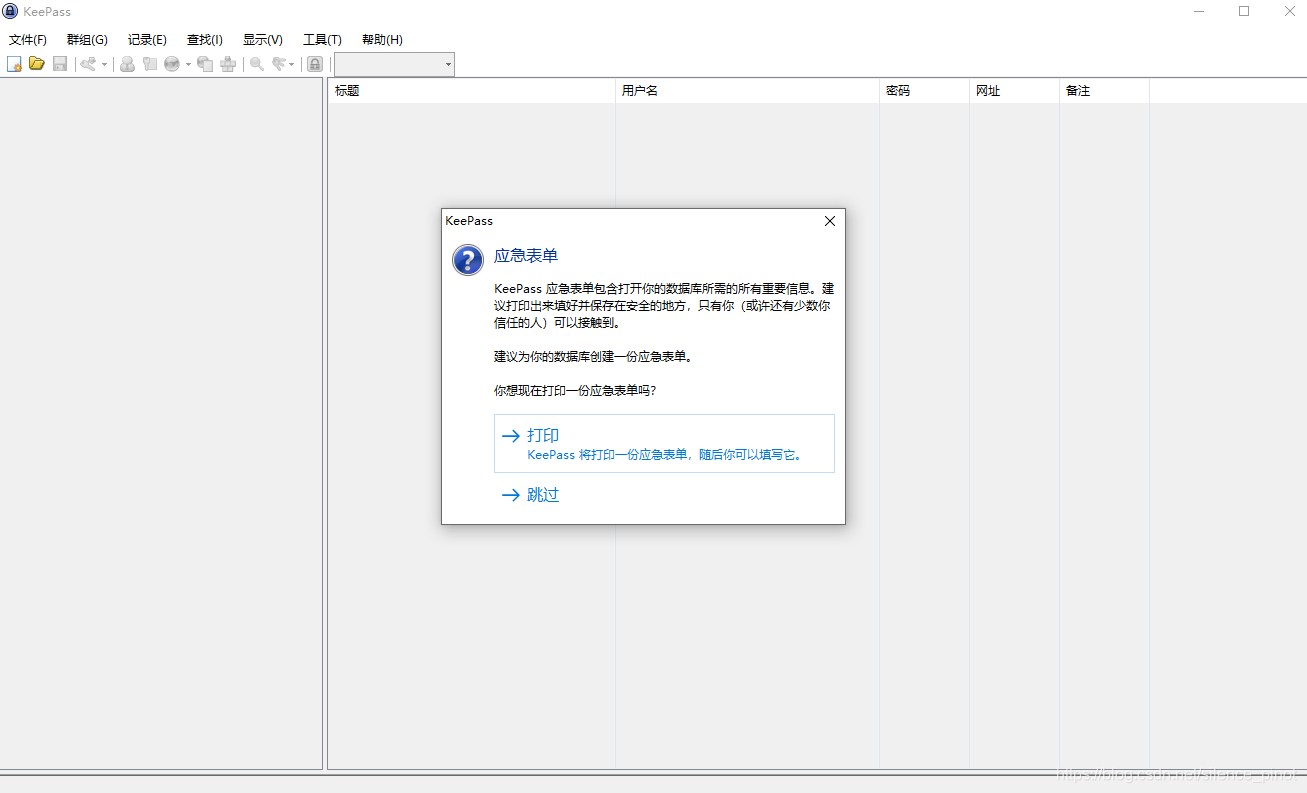Click the Find magnifier icon
1307x793 pixels.
point(257,64)
